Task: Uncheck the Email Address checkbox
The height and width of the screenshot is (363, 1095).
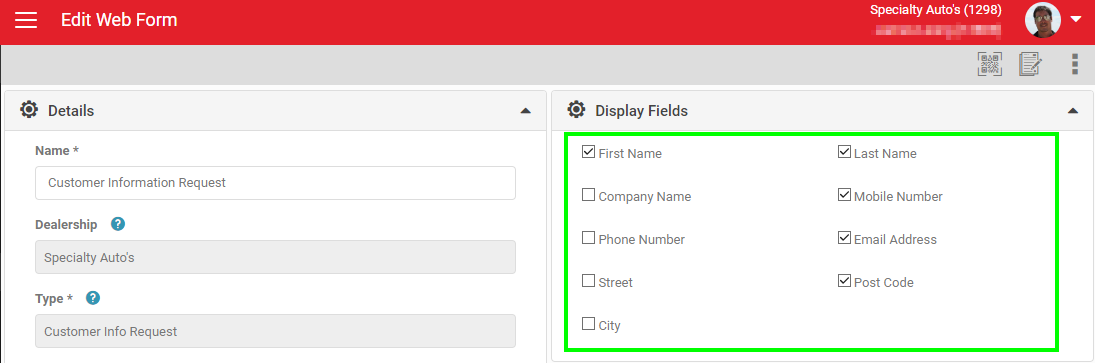Action: click(x=844, y=238)
